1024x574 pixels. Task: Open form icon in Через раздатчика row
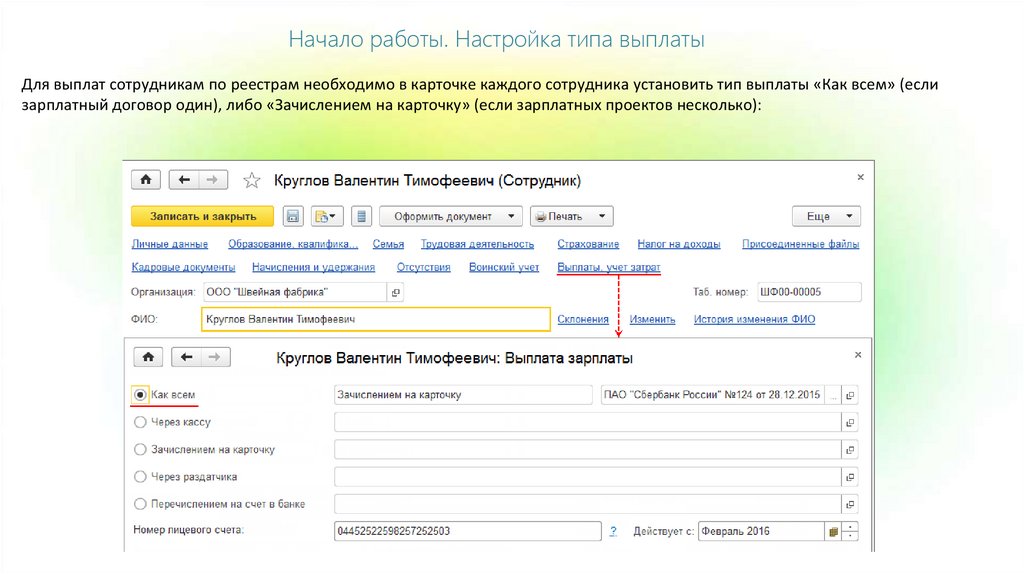[x=850, y=477]
